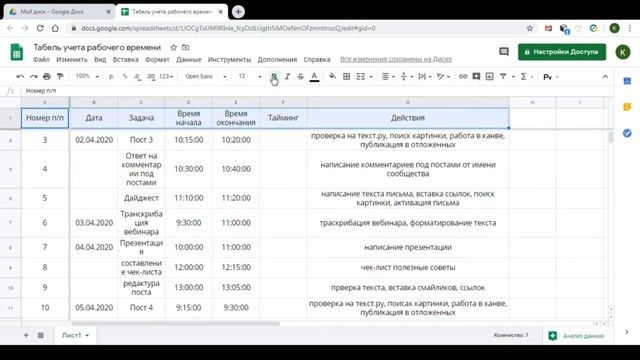Open zoom 100% dropdown
The image size is (640, 360).
(x=87, y=76)
